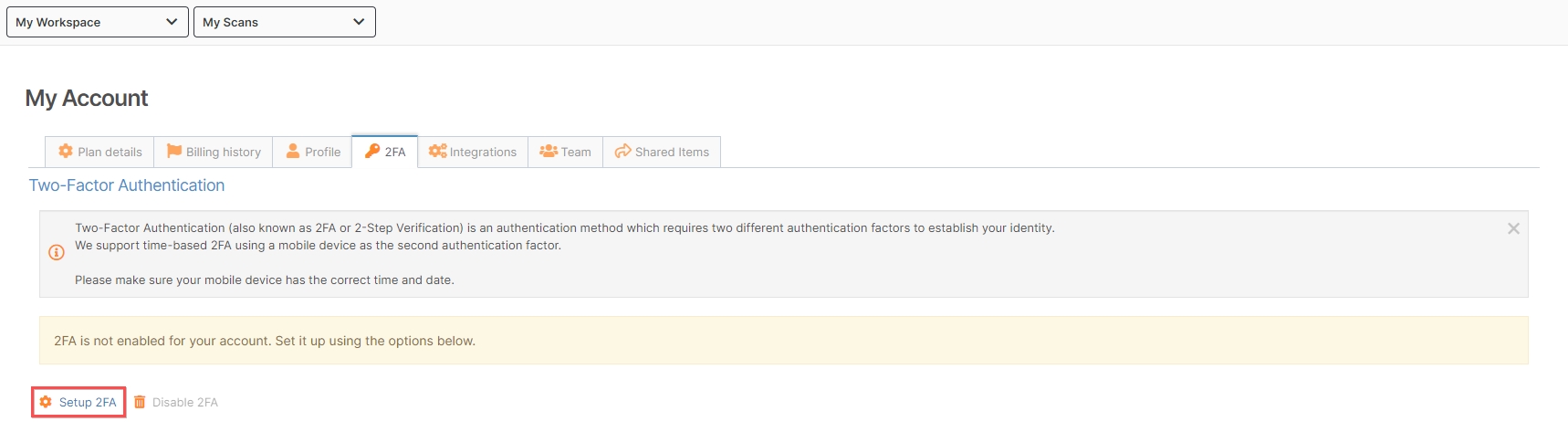
Task: Expand the My Scans dropdown
Action: (x=285, y=22)
